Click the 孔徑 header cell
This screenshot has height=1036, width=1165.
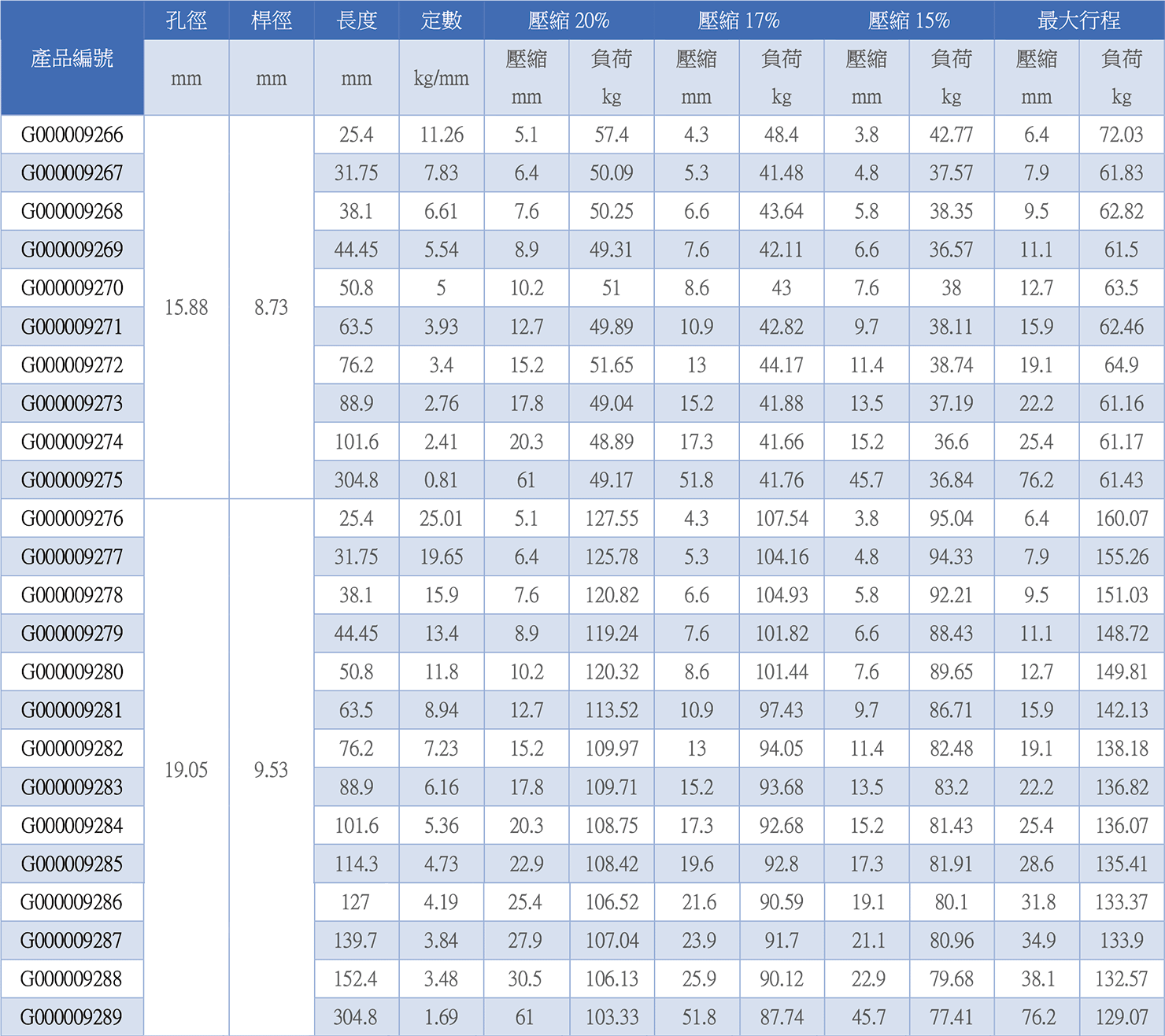(x=187, y=20)
